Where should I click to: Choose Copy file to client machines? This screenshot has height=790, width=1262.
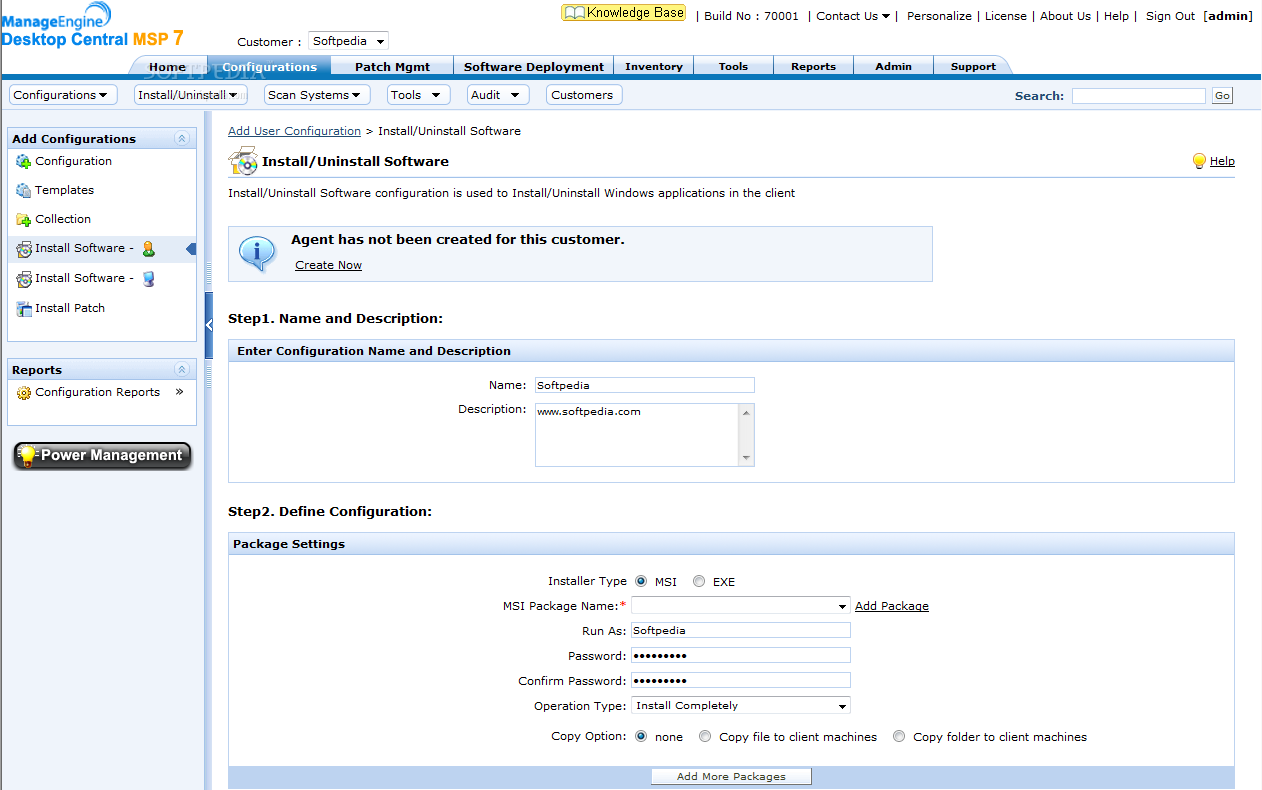tap(705, 736)
